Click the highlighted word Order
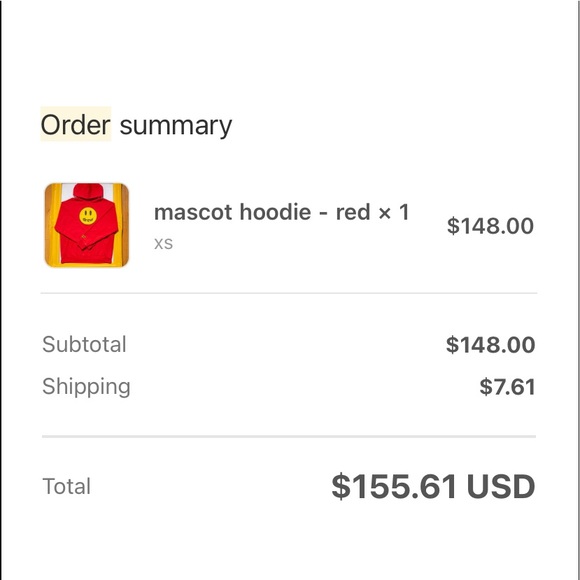The width and height of the screenshot is (580, 580). tap(76, 124)
